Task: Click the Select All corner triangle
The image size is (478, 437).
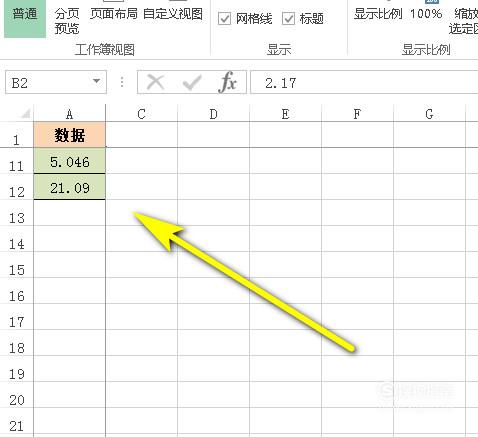Action: pos(25,114)
